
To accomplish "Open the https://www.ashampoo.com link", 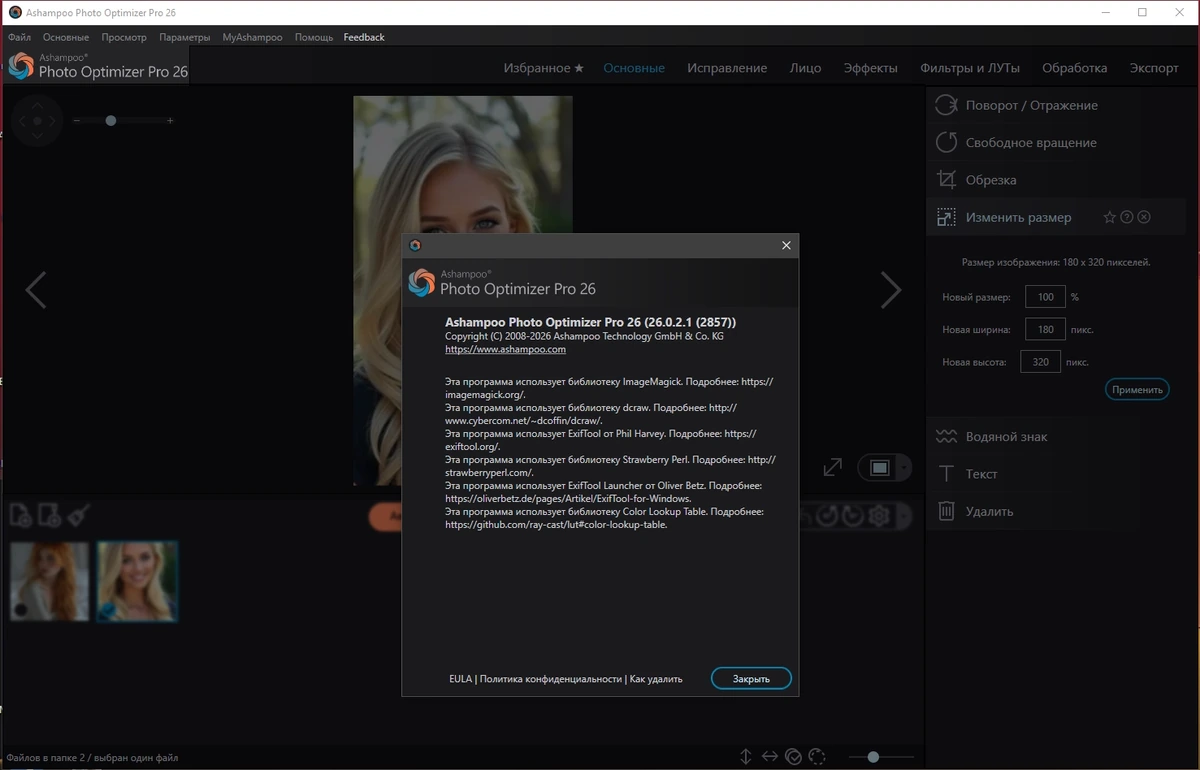I will click(x=505, y=349).
